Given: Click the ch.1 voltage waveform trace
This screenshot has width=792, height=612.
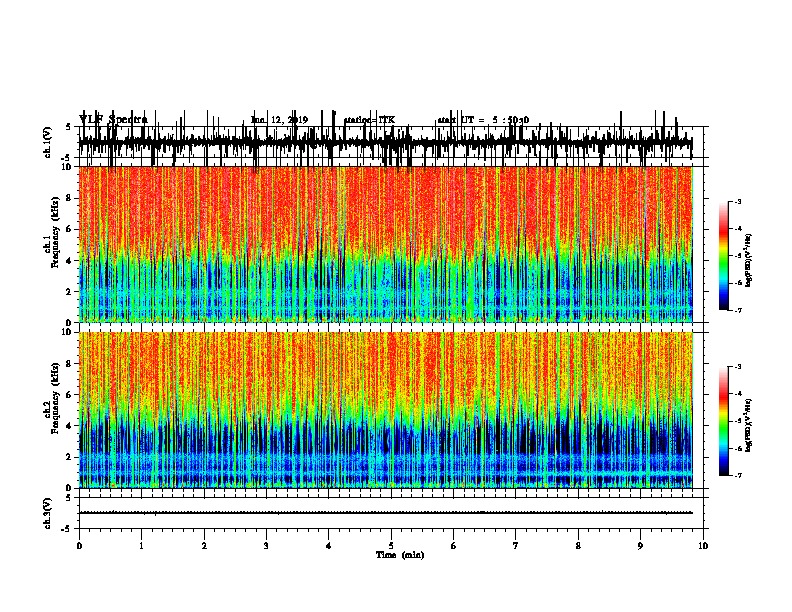Looking at the screenshot, I should pos(386,142).
